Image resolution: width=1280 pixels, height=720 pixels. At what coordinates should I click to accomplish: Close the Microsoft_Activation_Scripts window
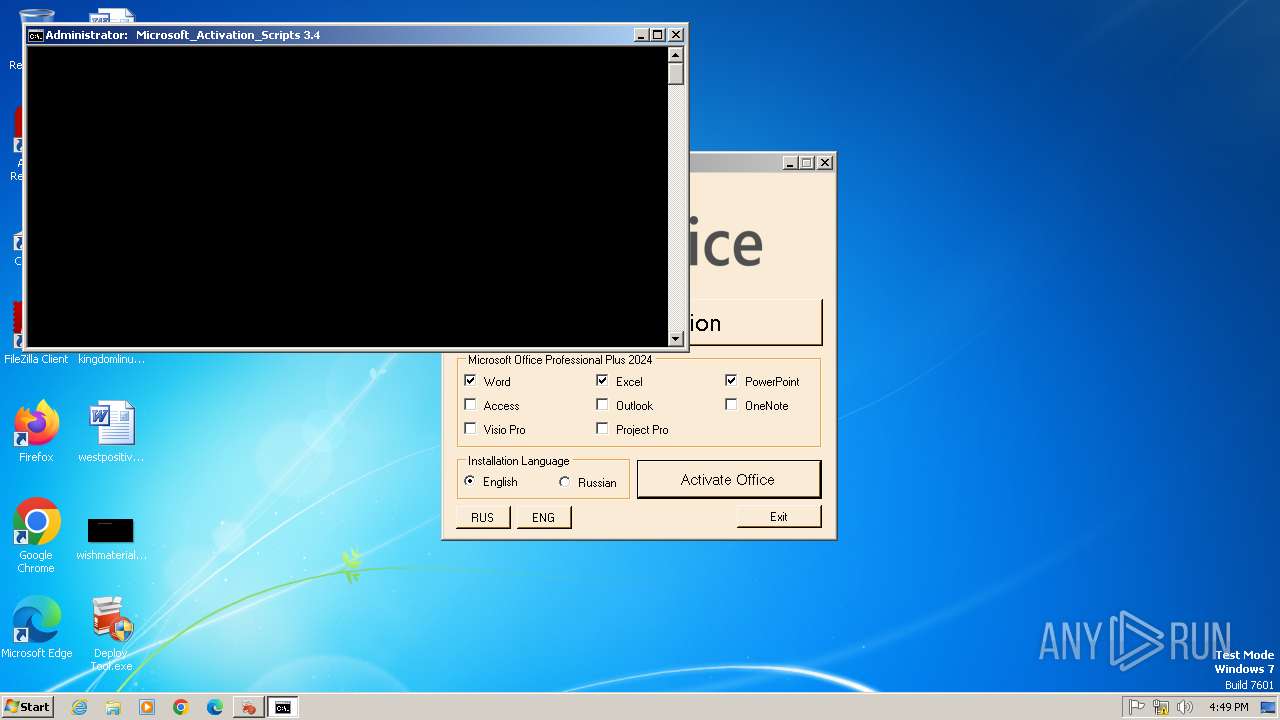tap(676, 35)
